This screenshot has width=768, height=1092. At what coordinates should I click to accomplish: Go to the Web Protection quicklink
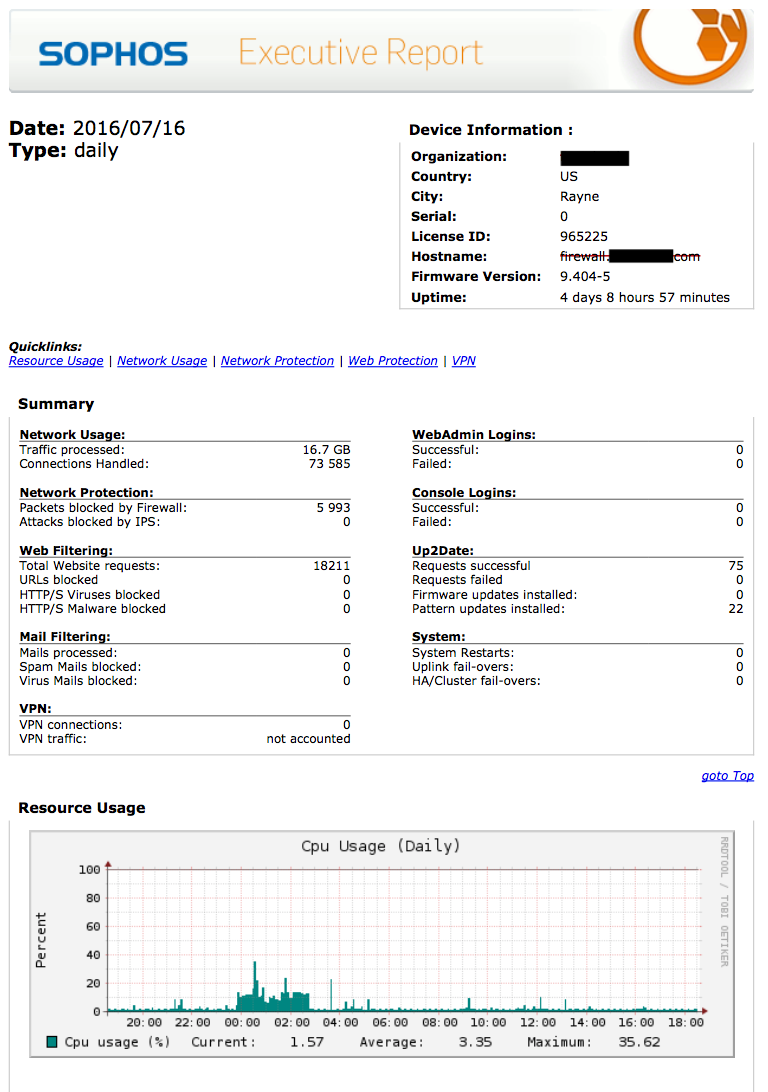[393, 361]
